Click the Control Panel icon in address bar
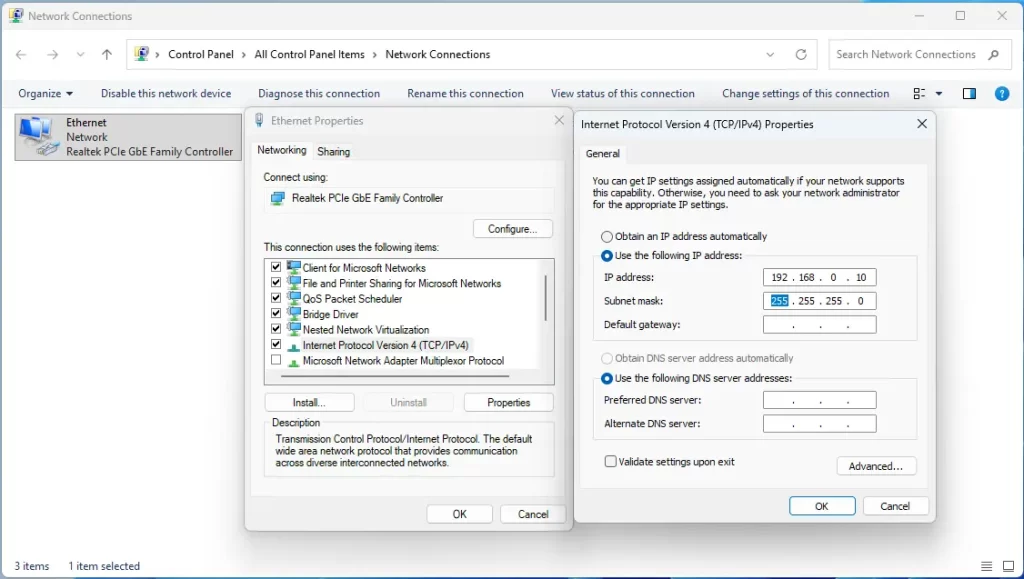This screenshot has height=579, width=1024. [142, 54]
